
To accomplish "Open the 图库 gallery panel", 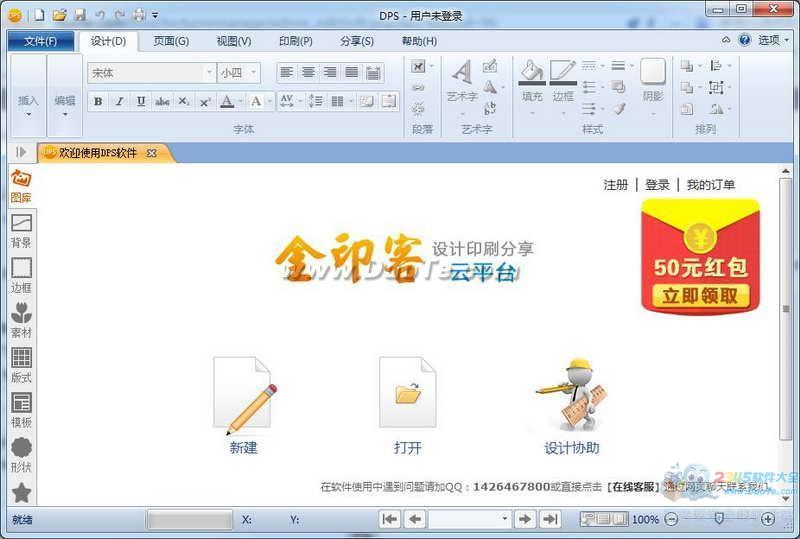I will 21,186.
